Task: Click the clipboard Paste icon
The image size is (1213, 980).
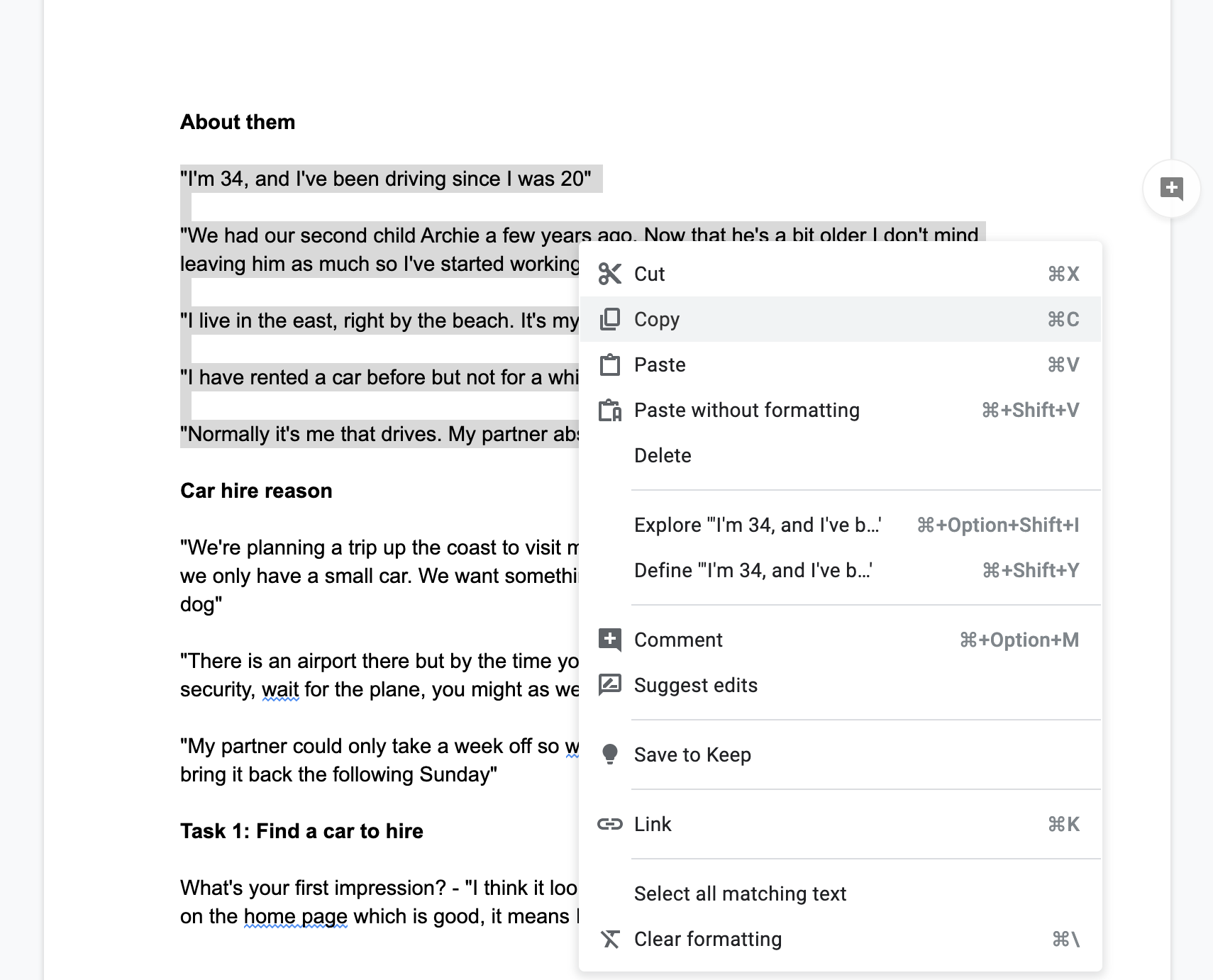Action: coord(609,364)
